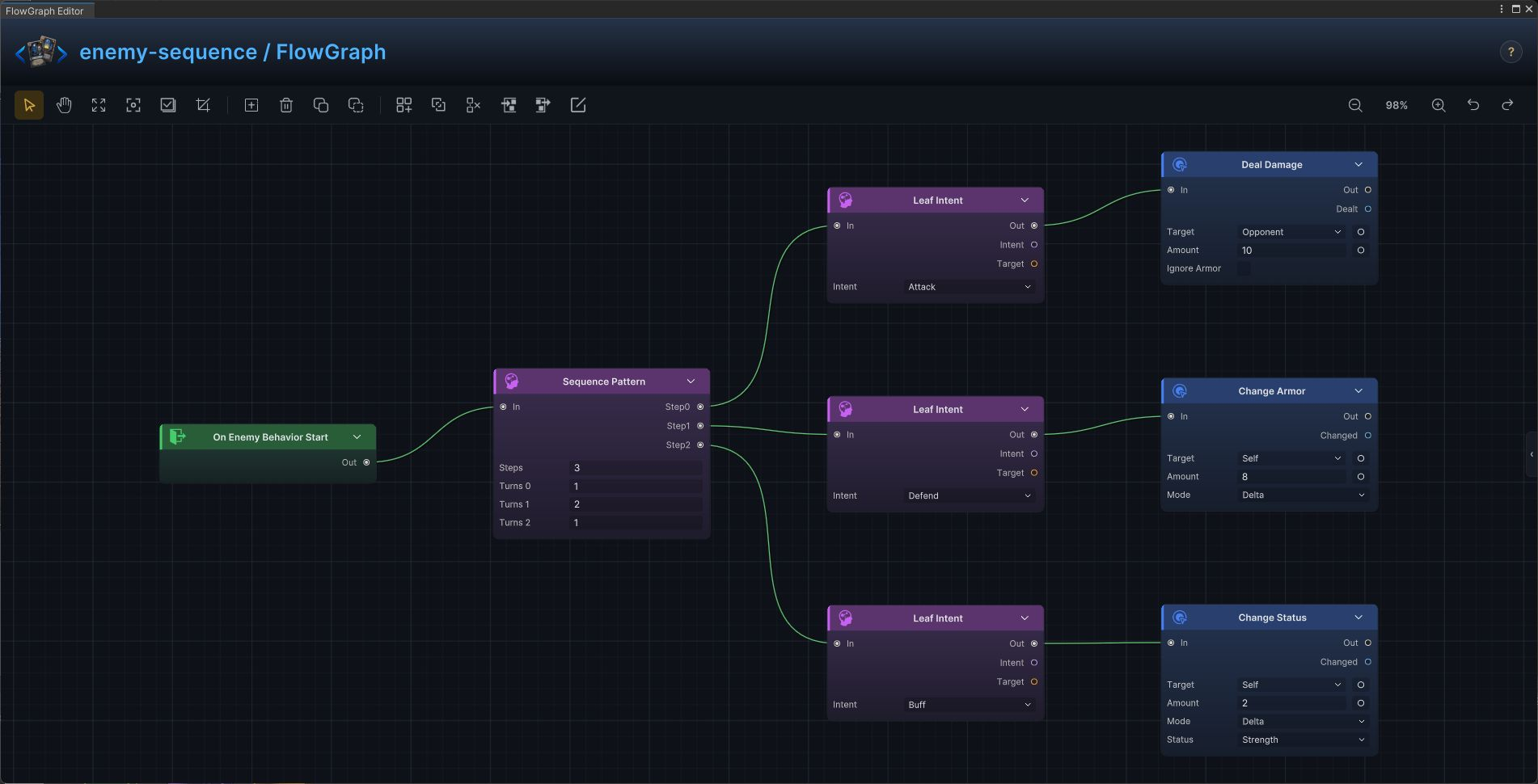Viewport: 1538px width, 784px height.
Task: Click the Deal Damage node action icon
Action: (1180, 165)
